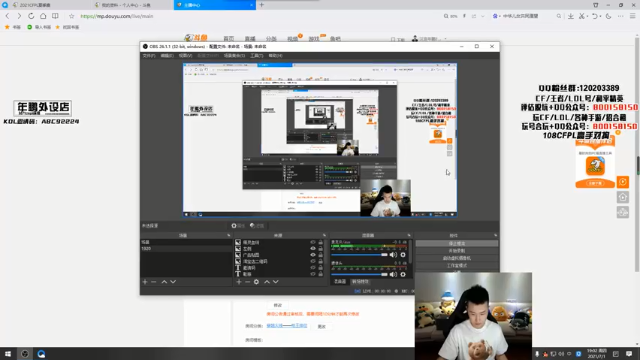Bookmark this page with the star icon
The width and height of the screenshot is (640, 360).
coord(72,16)
